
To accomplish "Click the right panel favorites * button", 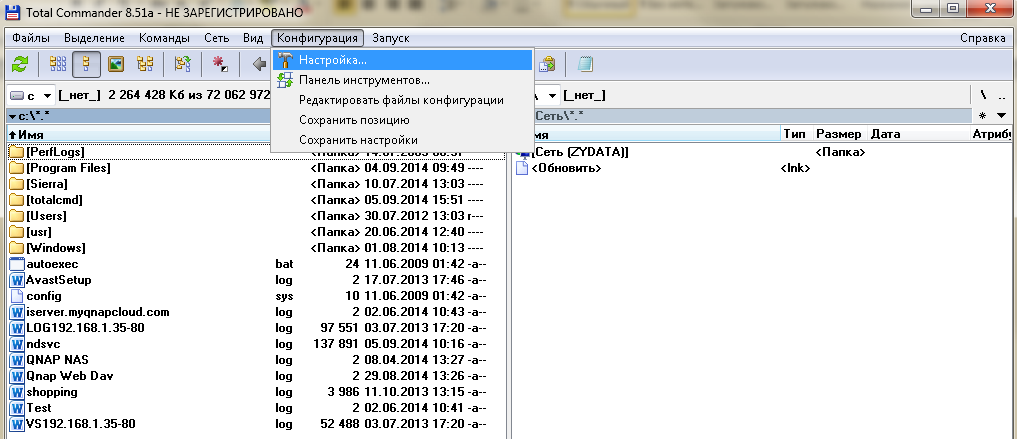I will 983,116.
